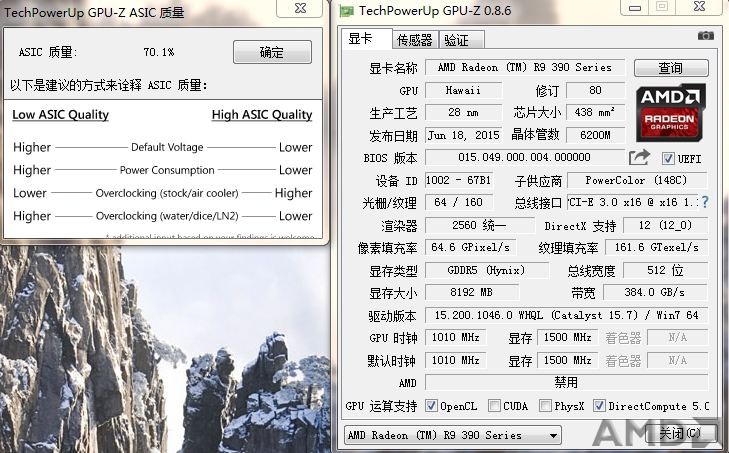Click the 28 nm process field
This screenshot has width=729, height=453.
pos(464,113)
